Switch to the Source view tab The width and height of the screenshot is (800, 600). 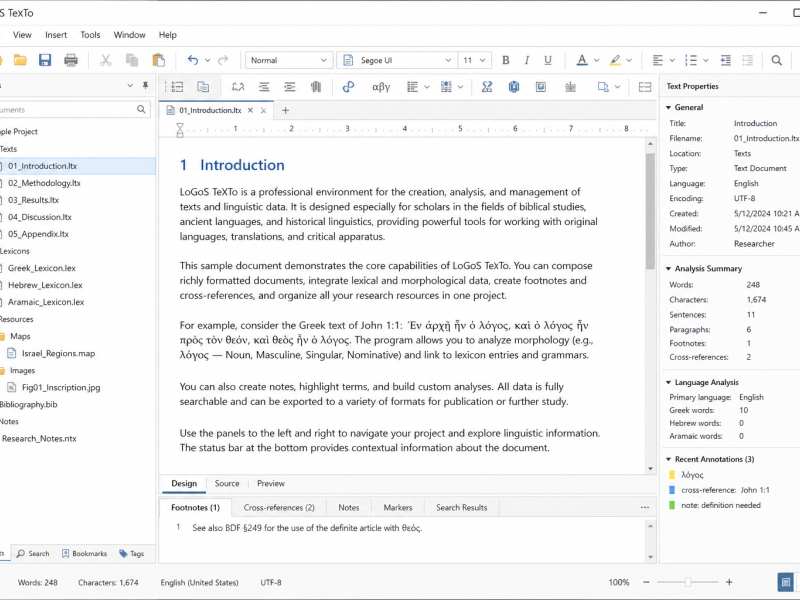pyautogui.click(x=227, y=483)
